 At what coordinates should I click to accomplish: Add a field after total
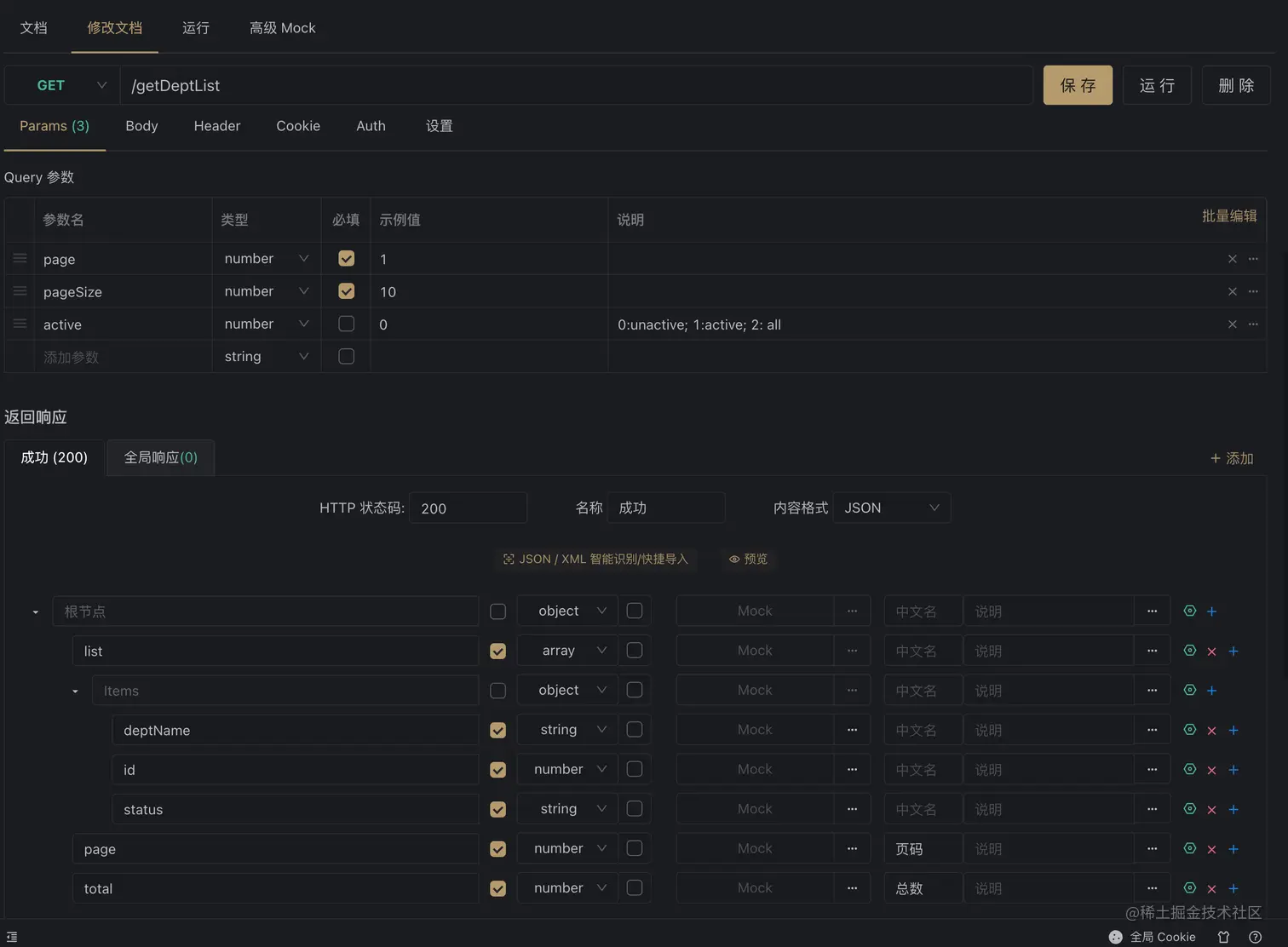pos(1233,889)
